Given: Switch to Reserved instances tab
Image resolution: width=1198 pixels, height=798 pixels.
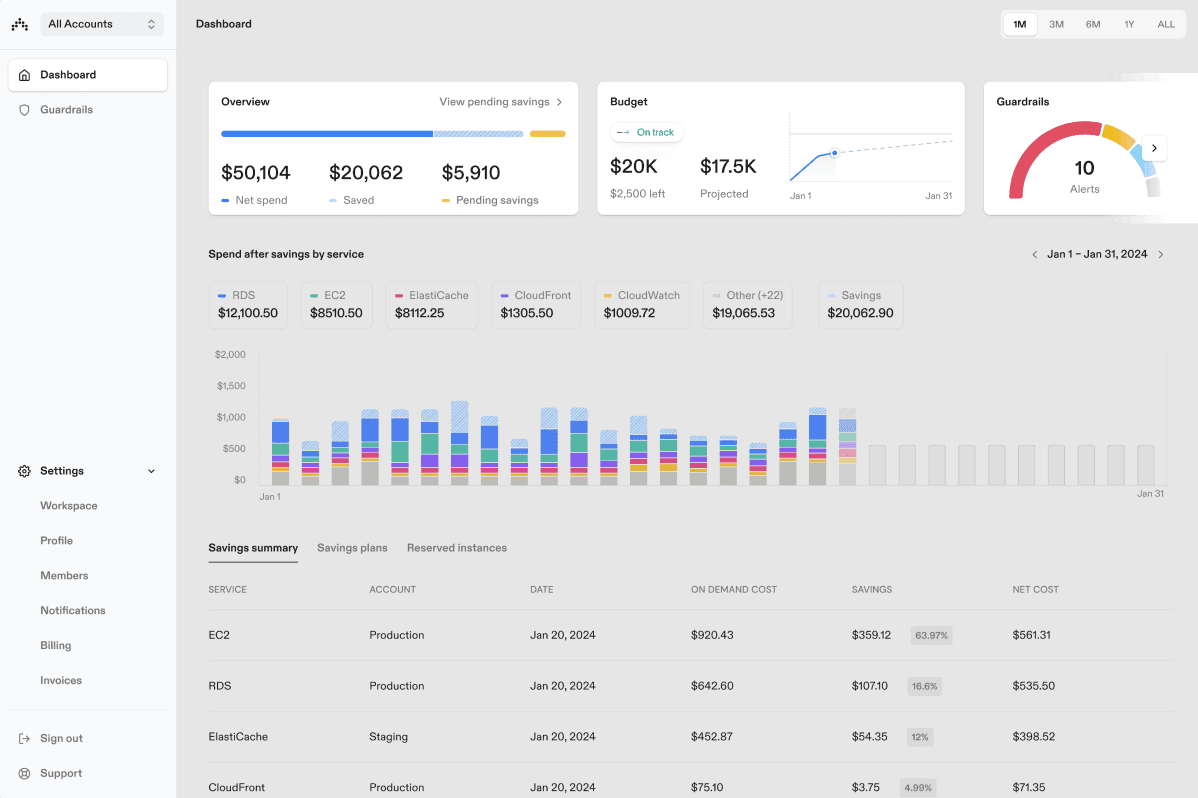Looking at the screenshot, I should 457,548.
